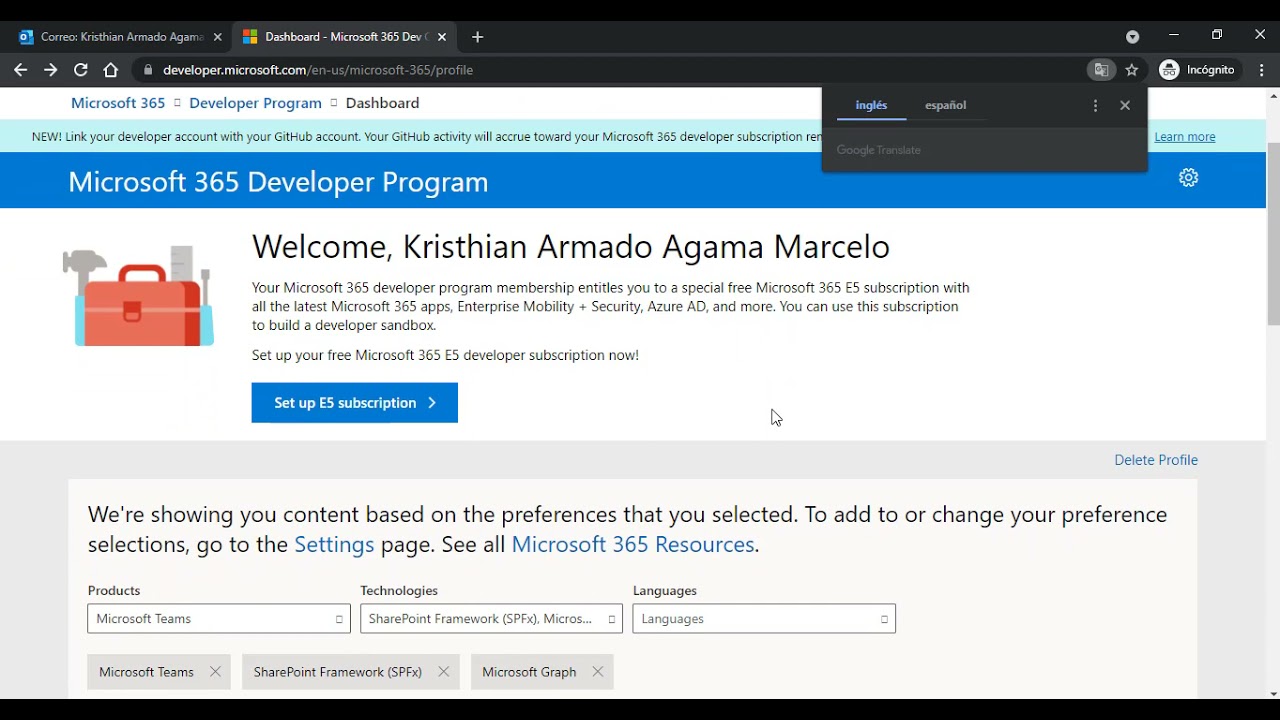View site information lock icon
The image size is (1280, 720).
point(148,70)
